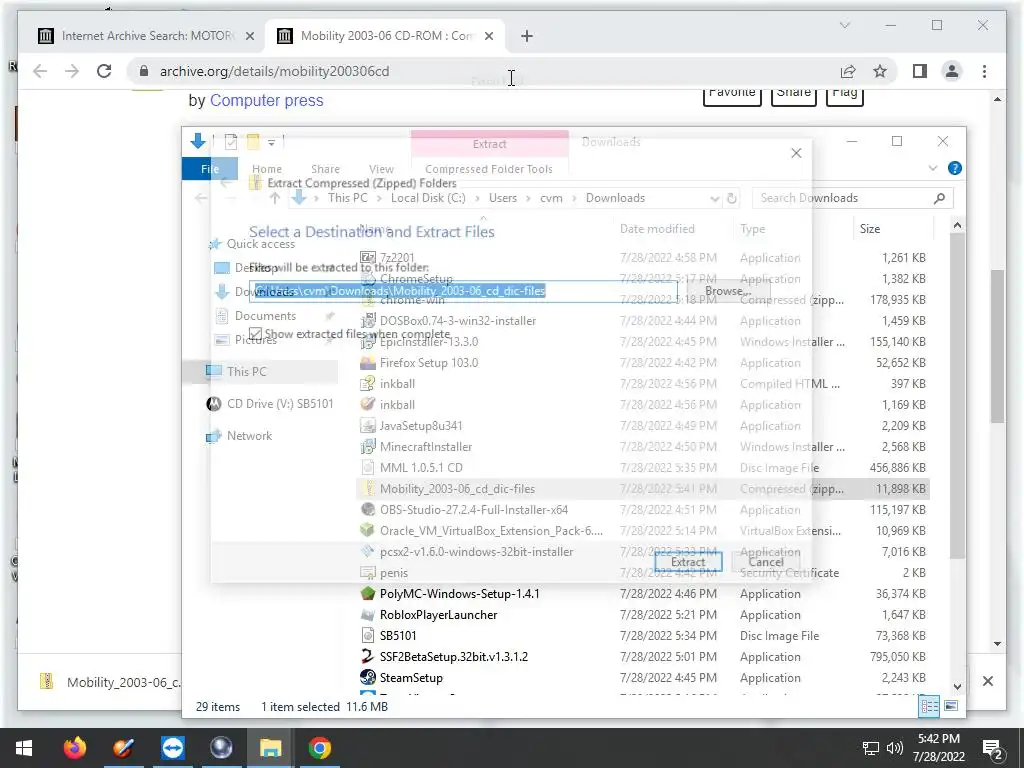Open Chrome profile avatar icon

[x=952, y=71]
